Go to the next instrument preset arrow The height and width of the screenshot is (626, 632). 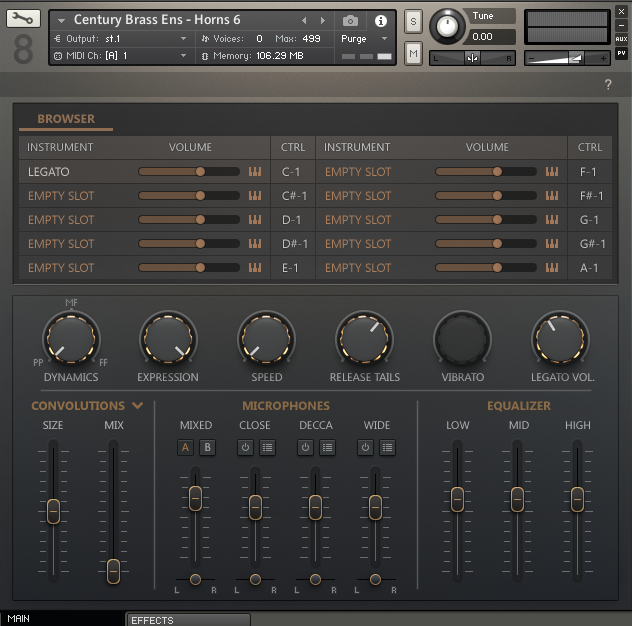(322, 20)
